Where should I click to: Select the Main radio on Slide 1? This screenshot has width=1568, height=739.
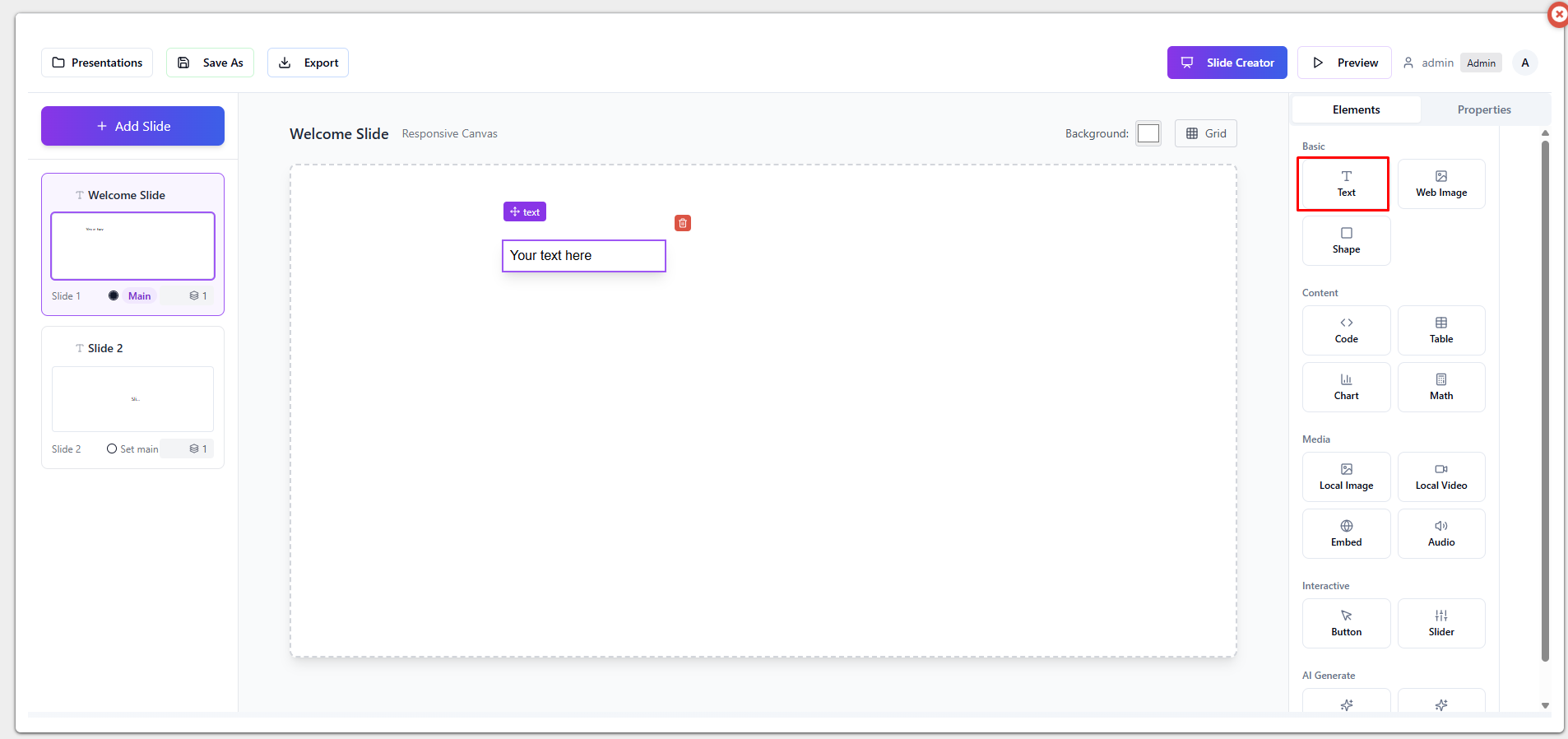pyautogui.click(x=114, y=295)
